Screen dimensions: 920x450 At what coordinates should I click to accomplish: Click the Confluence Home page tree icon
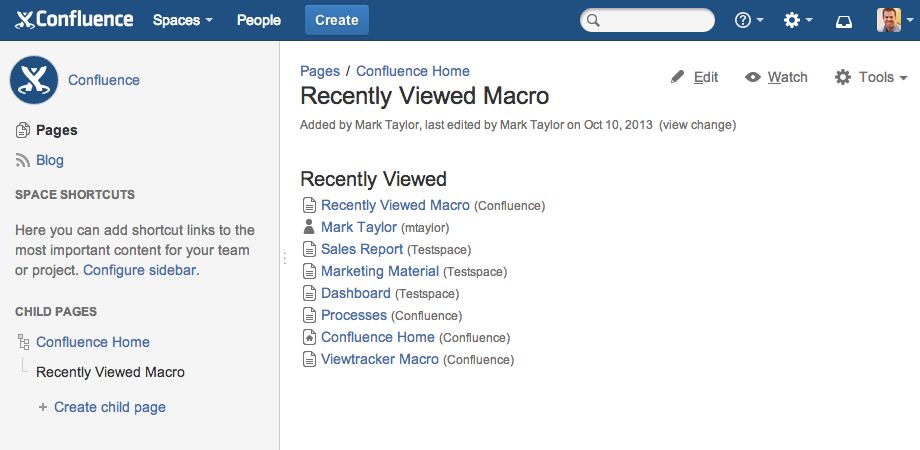tap(23, 342)
